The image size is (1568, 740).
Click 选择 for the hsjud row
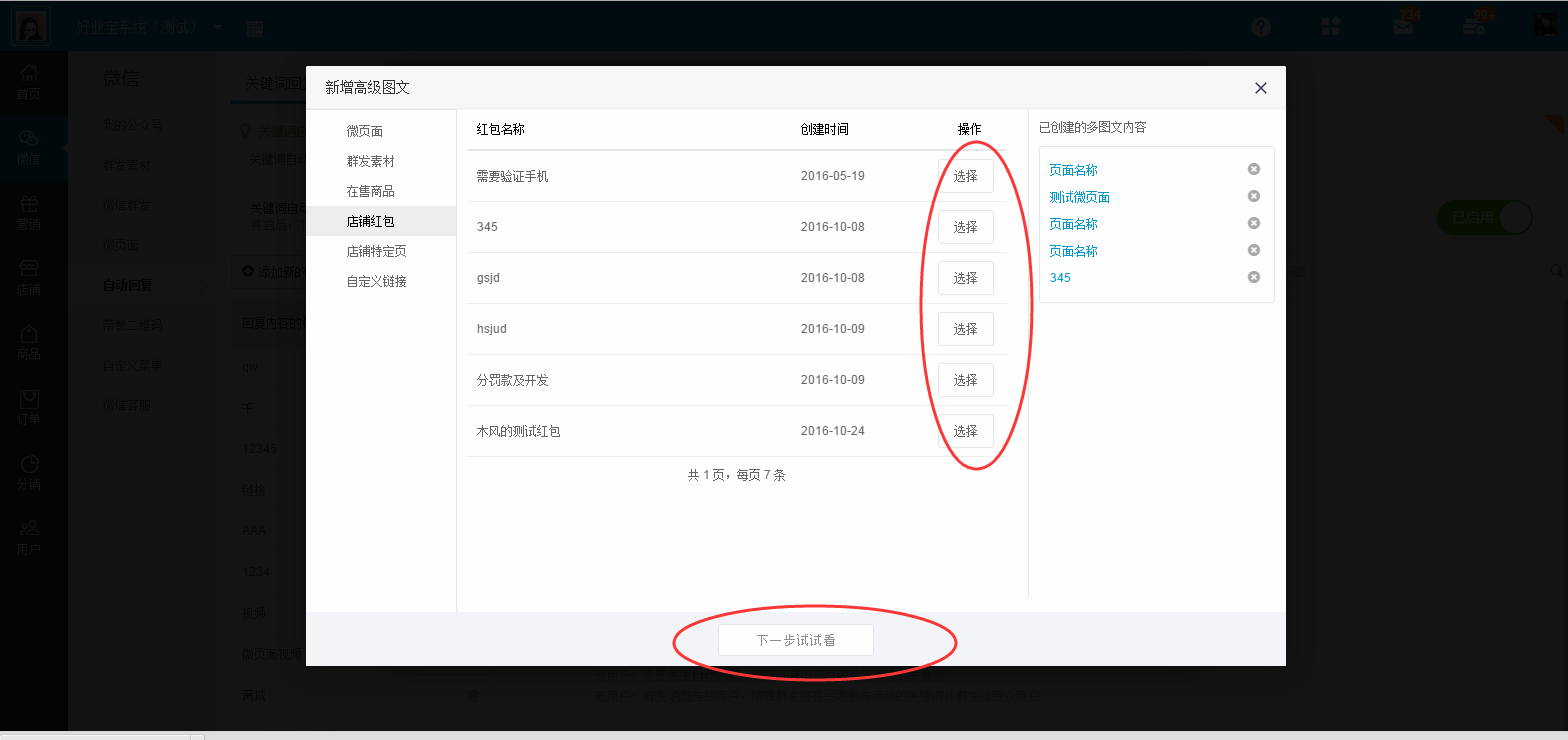pos(966,329)
